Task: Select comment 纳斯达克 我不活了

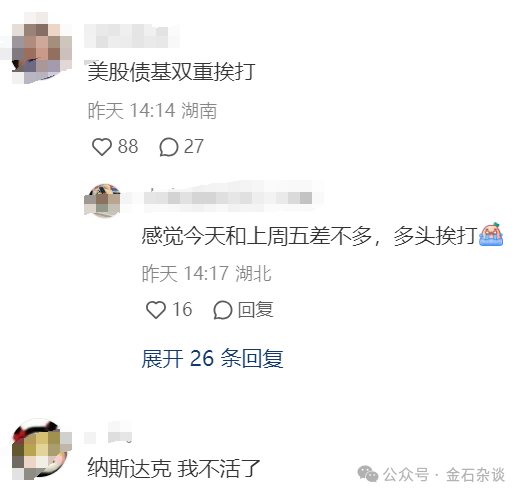Action: pos(173,468)
